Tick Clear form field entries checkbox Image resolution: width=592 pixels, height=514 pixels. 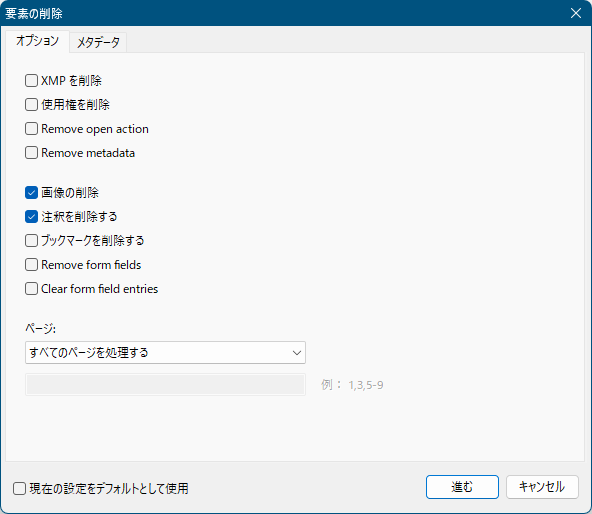click(x=31, y=289)
